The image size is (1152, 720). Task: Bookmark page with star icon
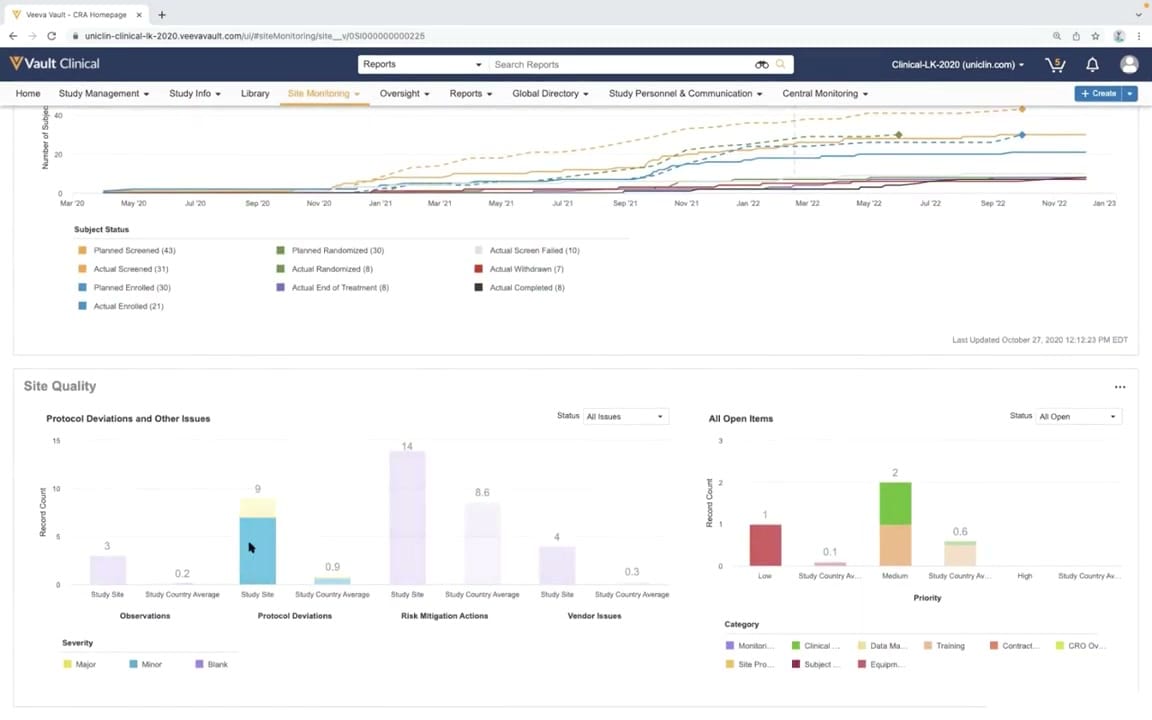(x=1095, y=36)
